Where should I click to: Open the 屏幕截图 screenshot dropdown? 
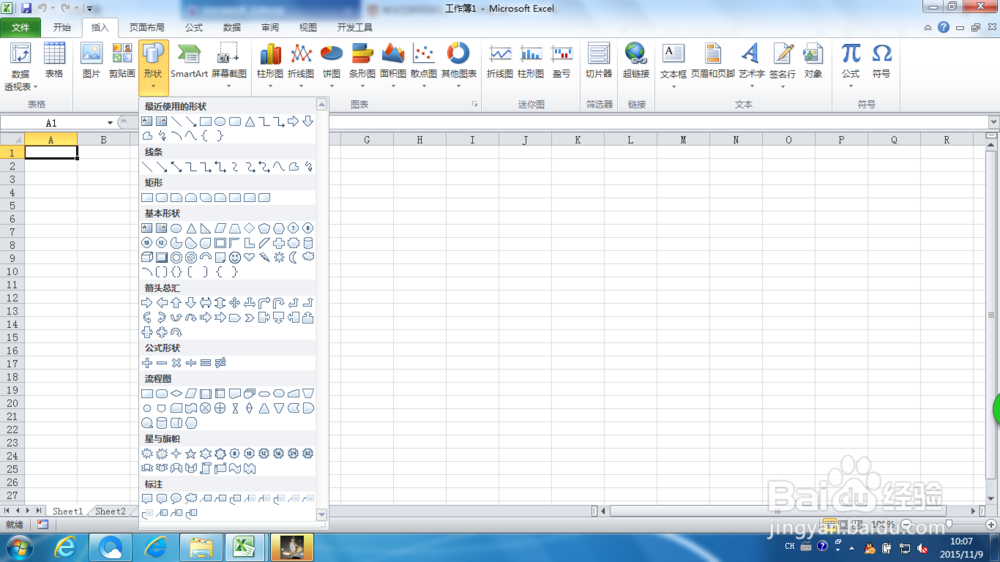pyautogui.click(x=228, y=86)
